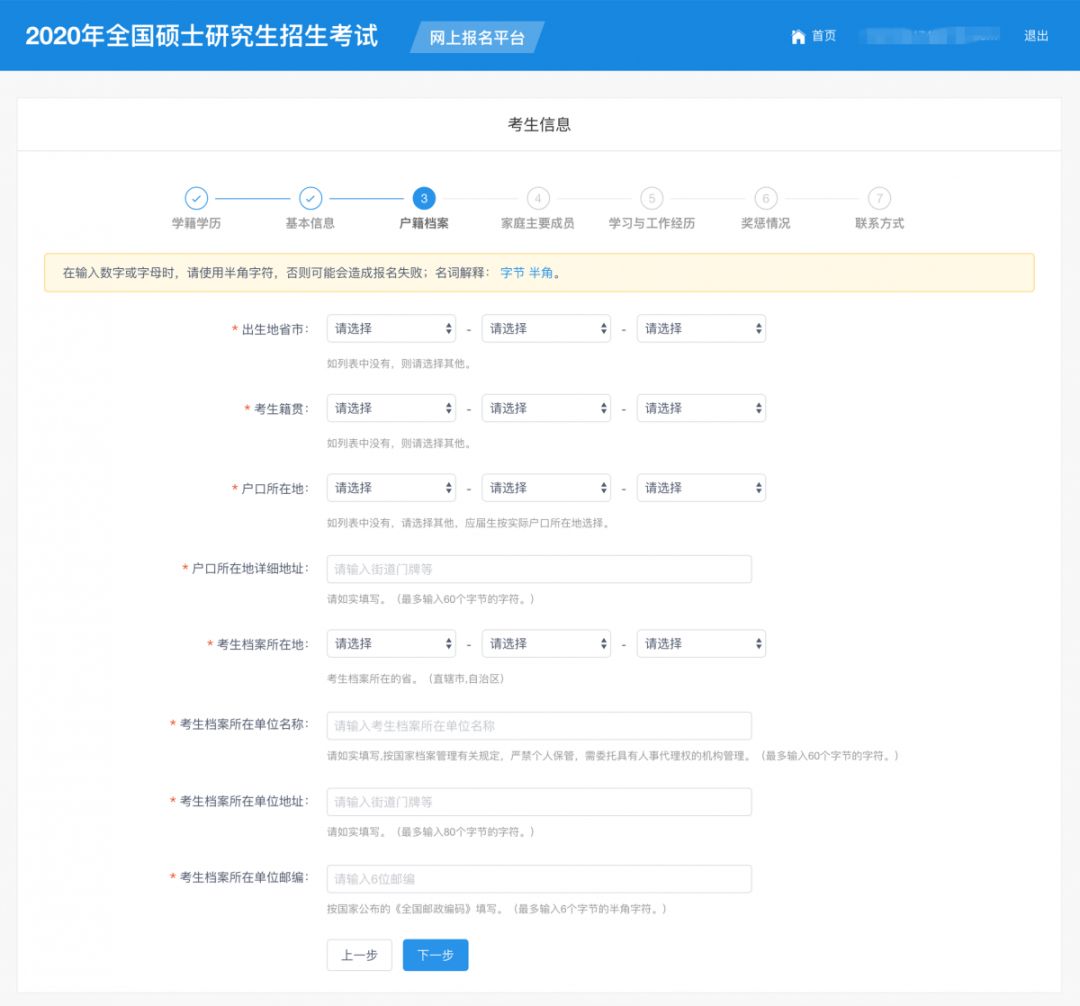This screenshot has width=1080, height=1006.
Task: Click the 首页 home icon
Action: [x=796, y=37]
